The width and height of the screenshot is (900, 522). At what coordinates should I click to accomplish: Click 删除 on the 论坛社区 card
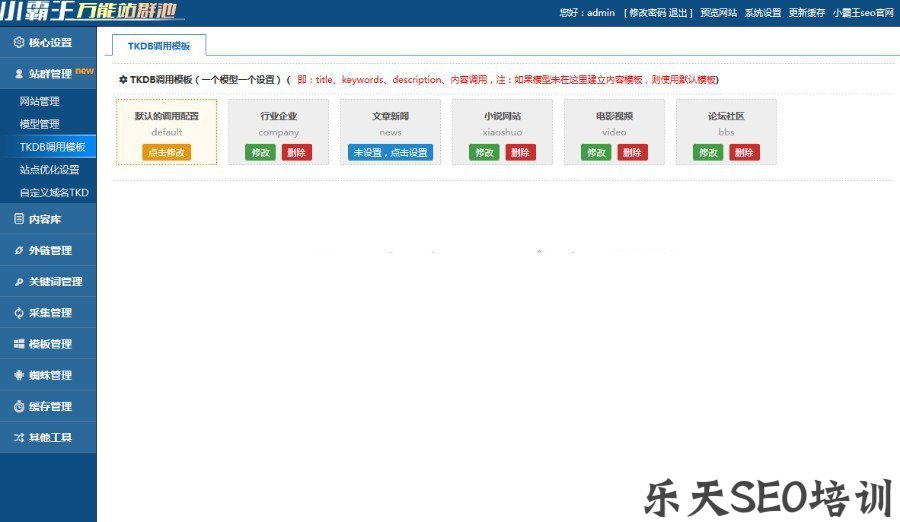[744, 152]
